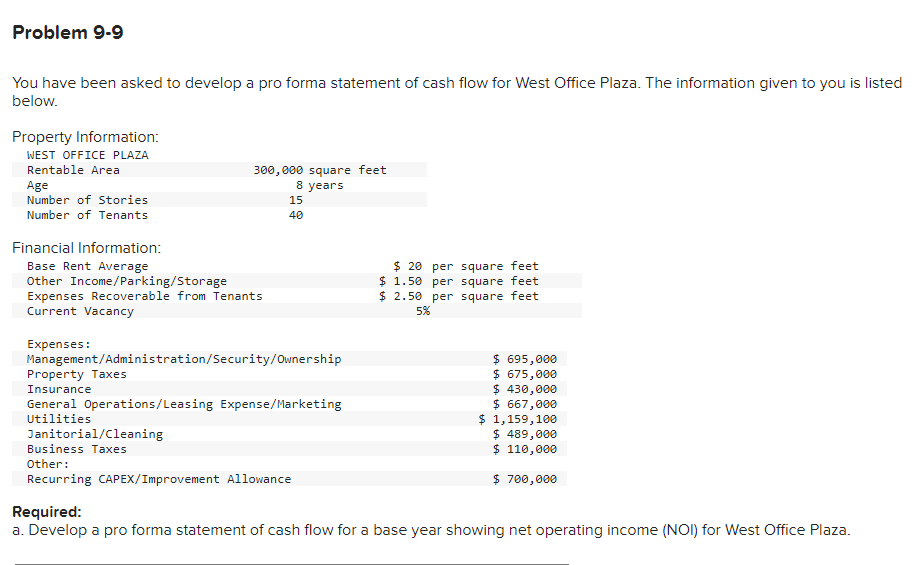Select the '$ 110,000' amount
The height and width of the screenshot is (565, 924).
(524, 450)
